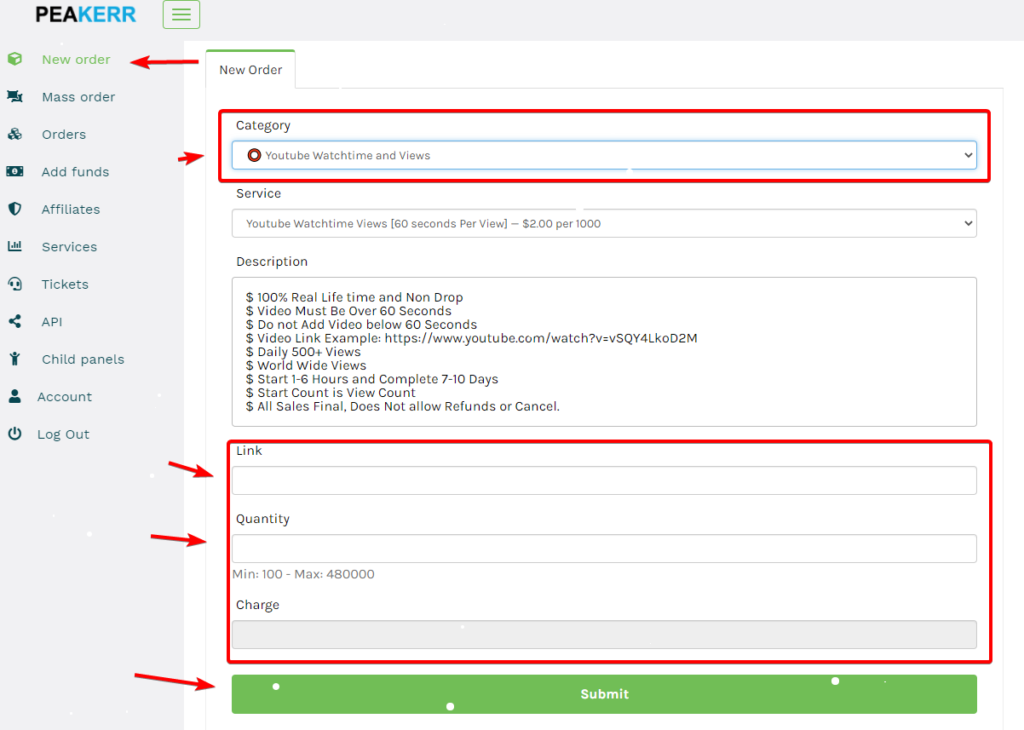1024x730 pixels.
Task: Select the Description text box
Action: 604,352
